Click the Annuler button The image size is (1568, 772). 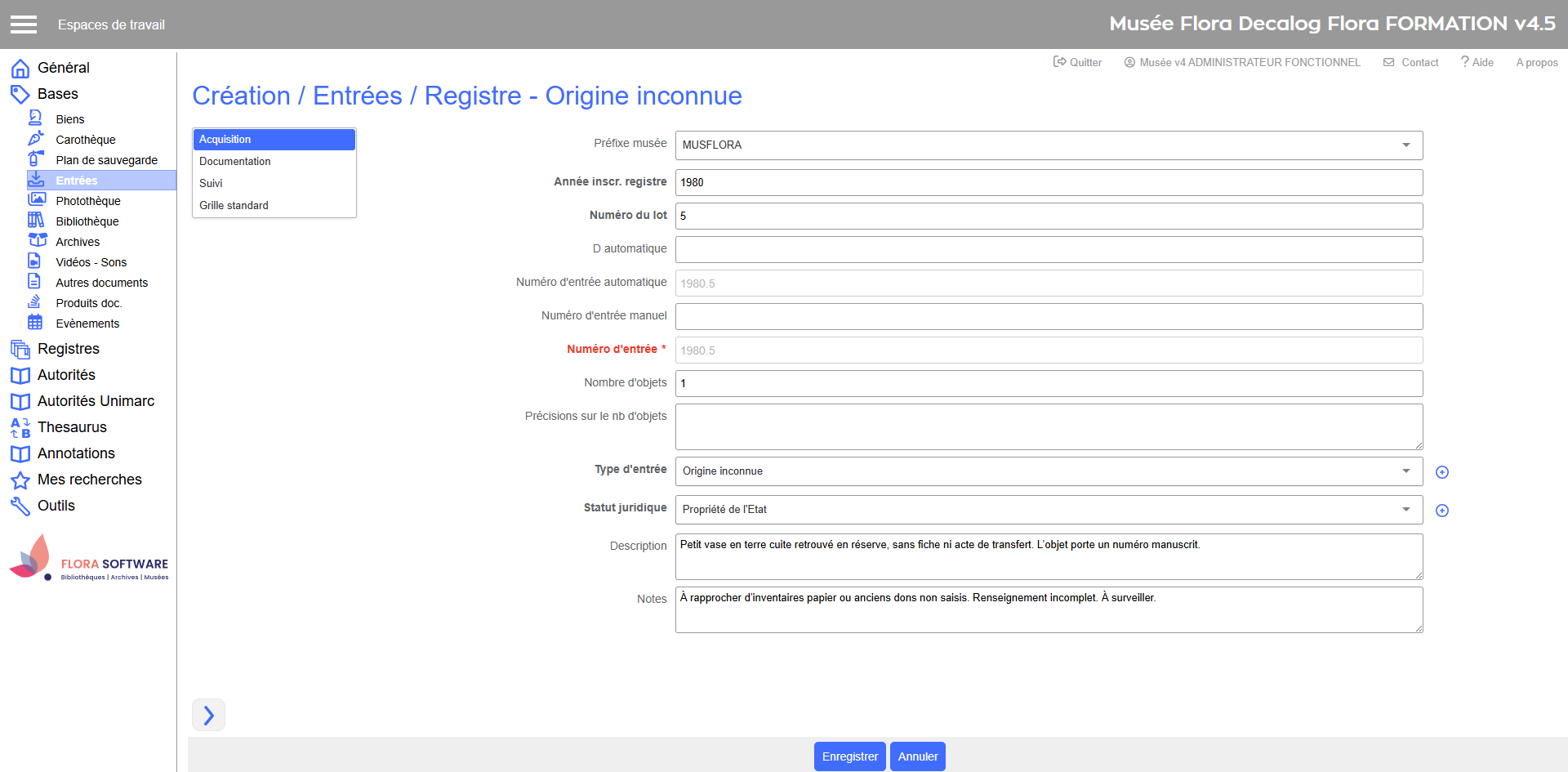click(917, 756)
